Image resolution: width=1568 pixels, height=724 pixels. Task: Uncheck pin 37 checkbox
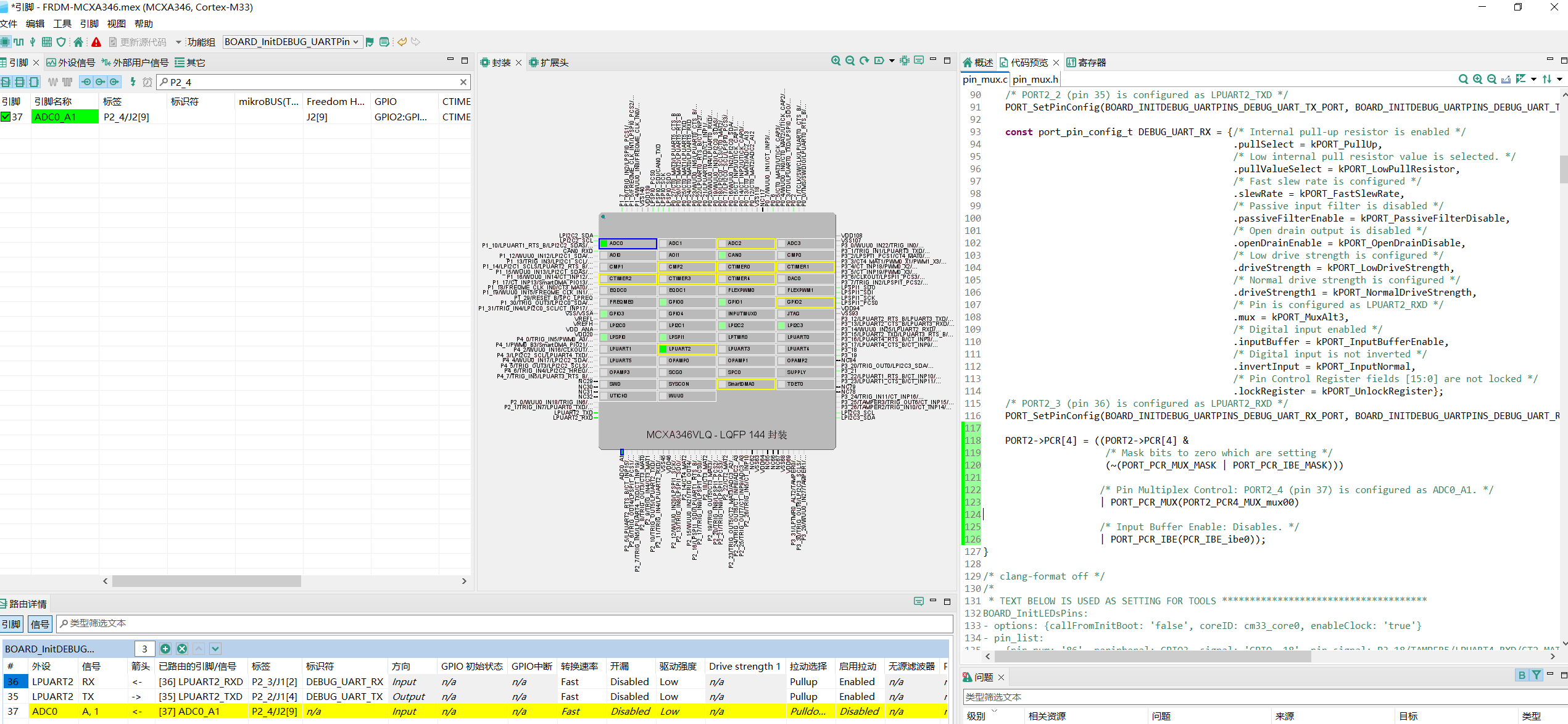coord(6,117)
